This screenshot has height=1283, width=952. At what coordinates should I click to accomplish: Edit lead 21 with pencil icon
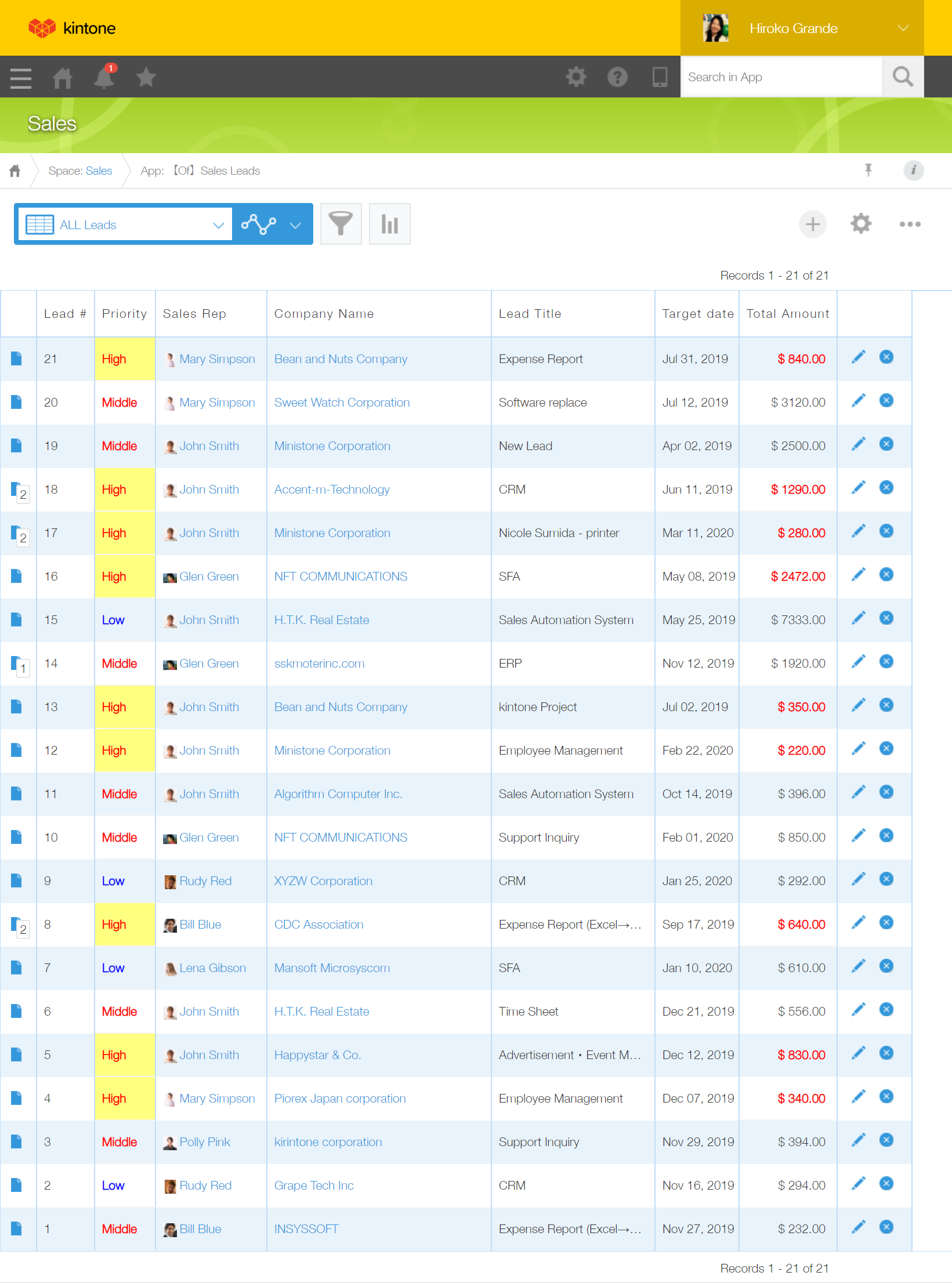858,357
